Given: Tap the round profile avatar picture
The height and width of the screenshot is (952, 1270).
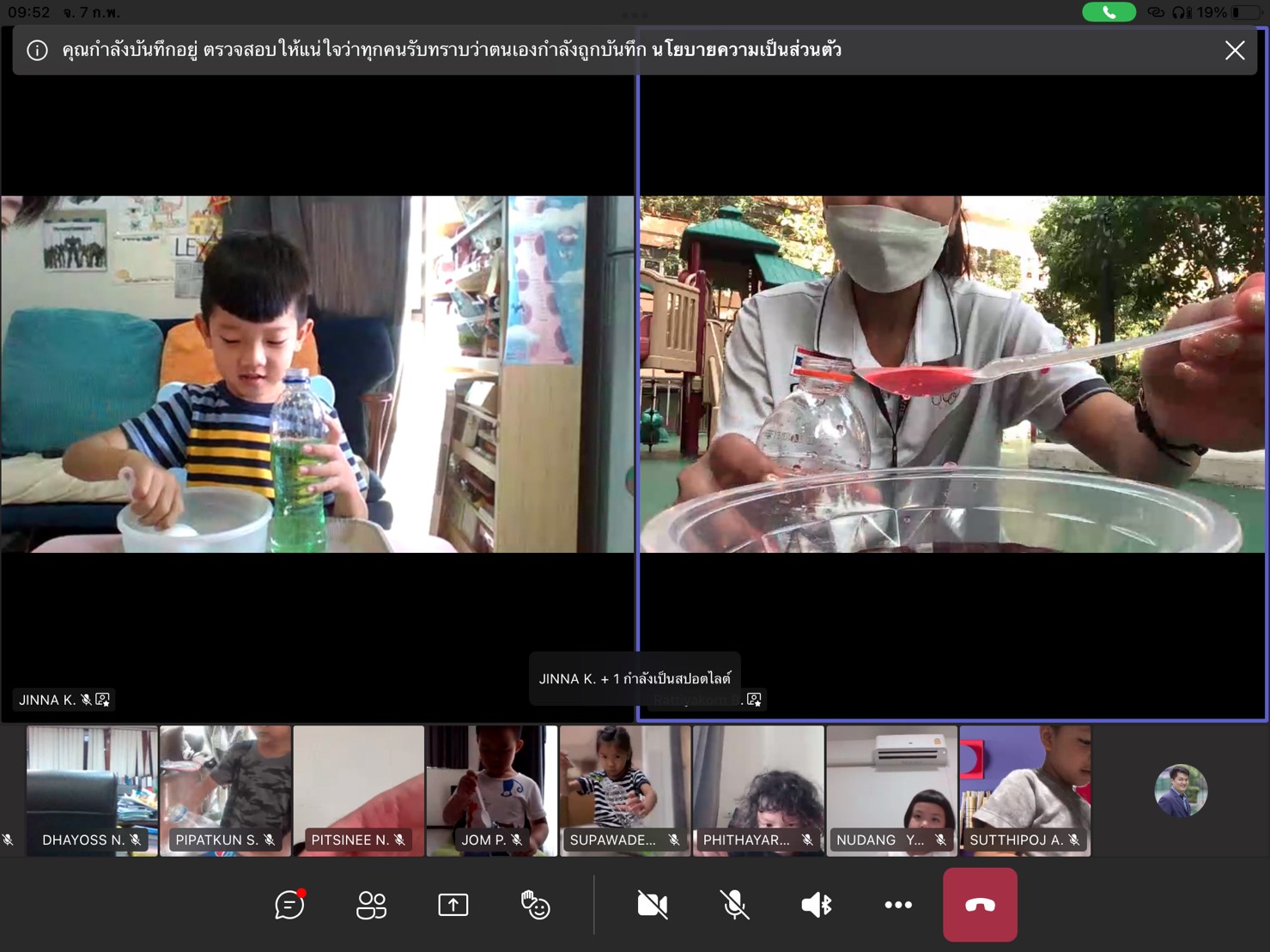Looking at the screenshot, I should [1181, 790].
